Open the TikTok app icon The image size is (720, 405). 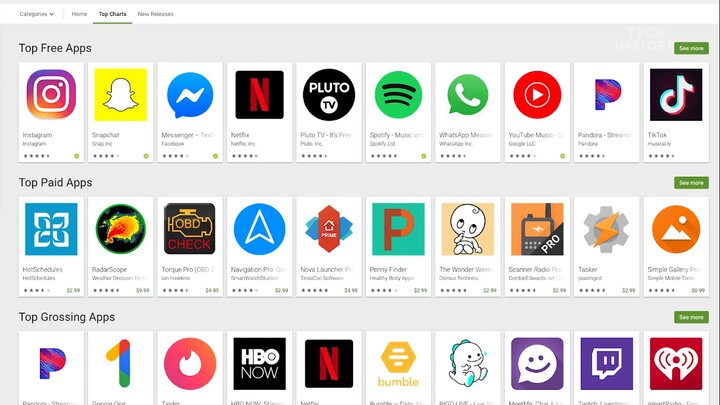[x=676, y=95]
